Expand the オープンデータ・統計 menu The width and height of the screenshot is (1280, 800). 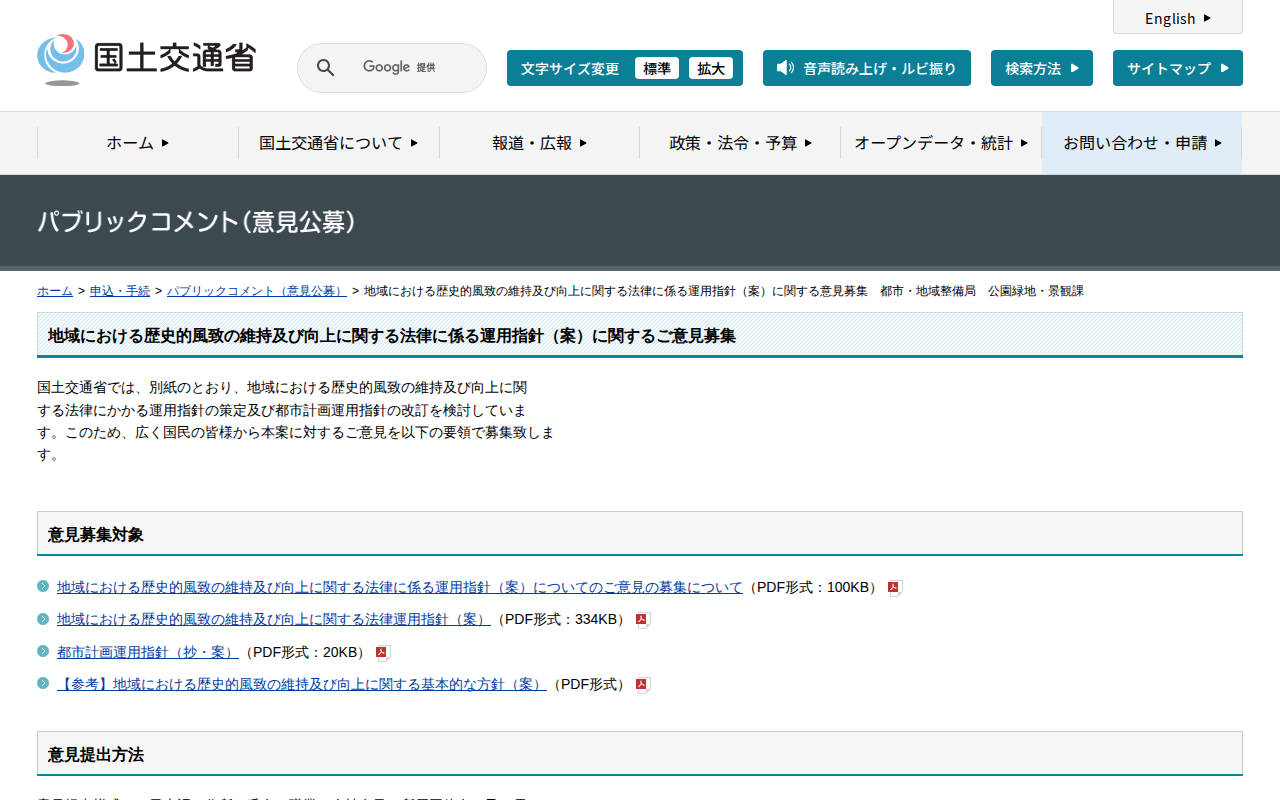point(940,143)
